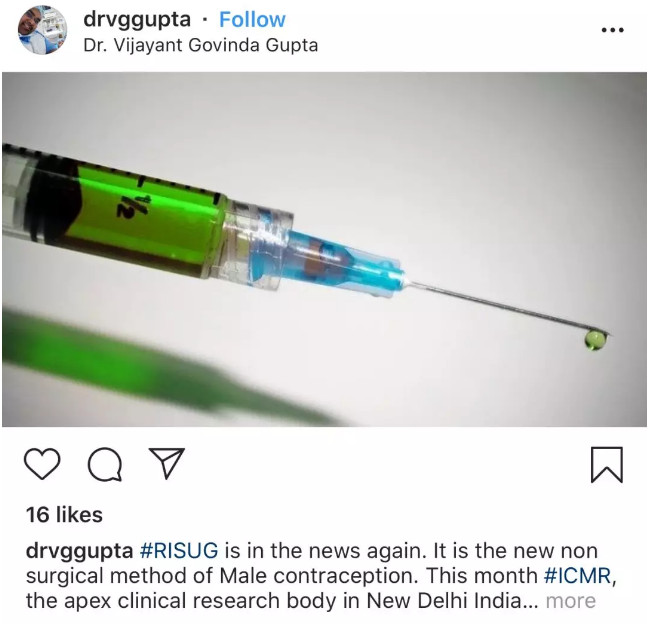Click the blue needle hub in photo

tap(338, 262)
